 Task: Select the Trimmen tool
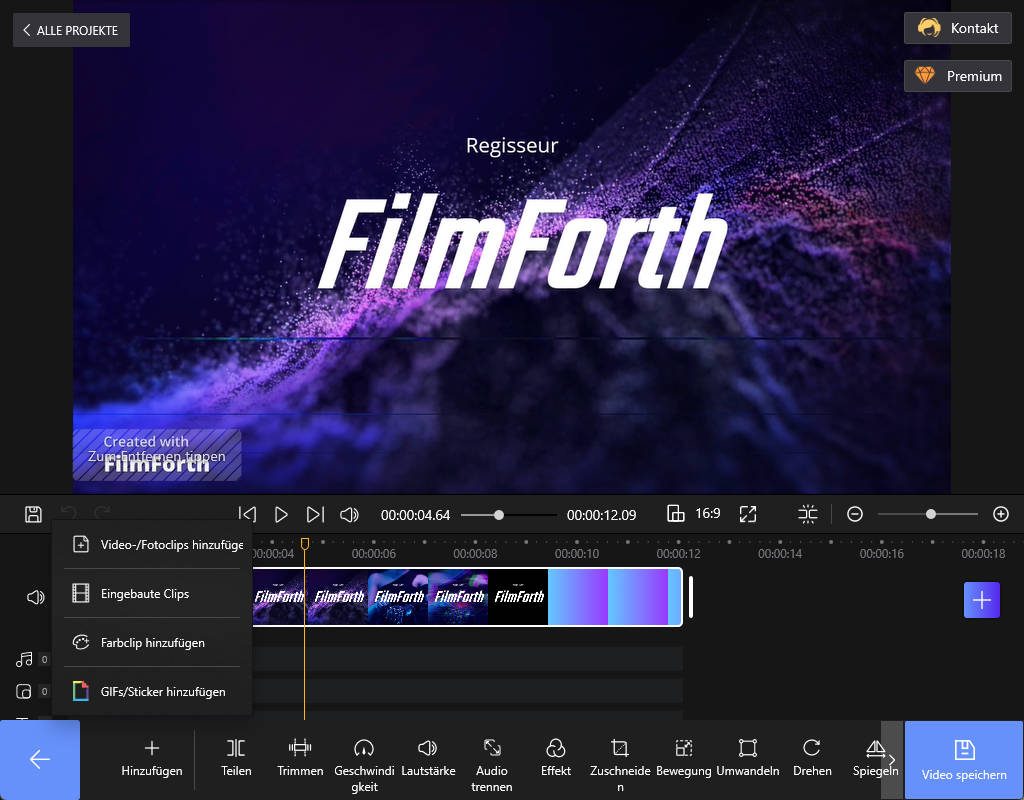[300, 758]
